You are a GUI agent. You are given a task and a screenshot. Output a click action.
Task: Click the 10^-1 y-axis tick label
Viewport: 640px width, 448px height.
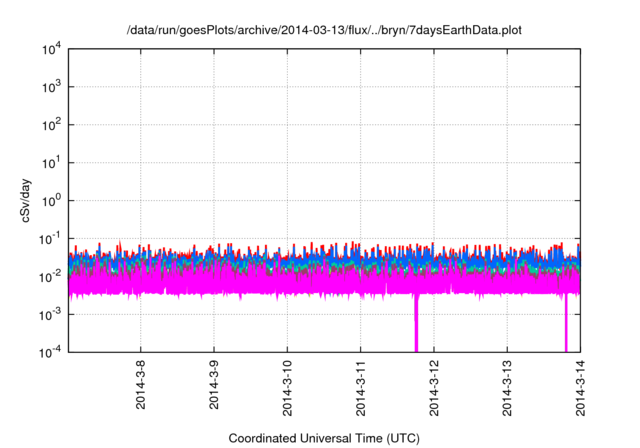[x=50, y=239]
